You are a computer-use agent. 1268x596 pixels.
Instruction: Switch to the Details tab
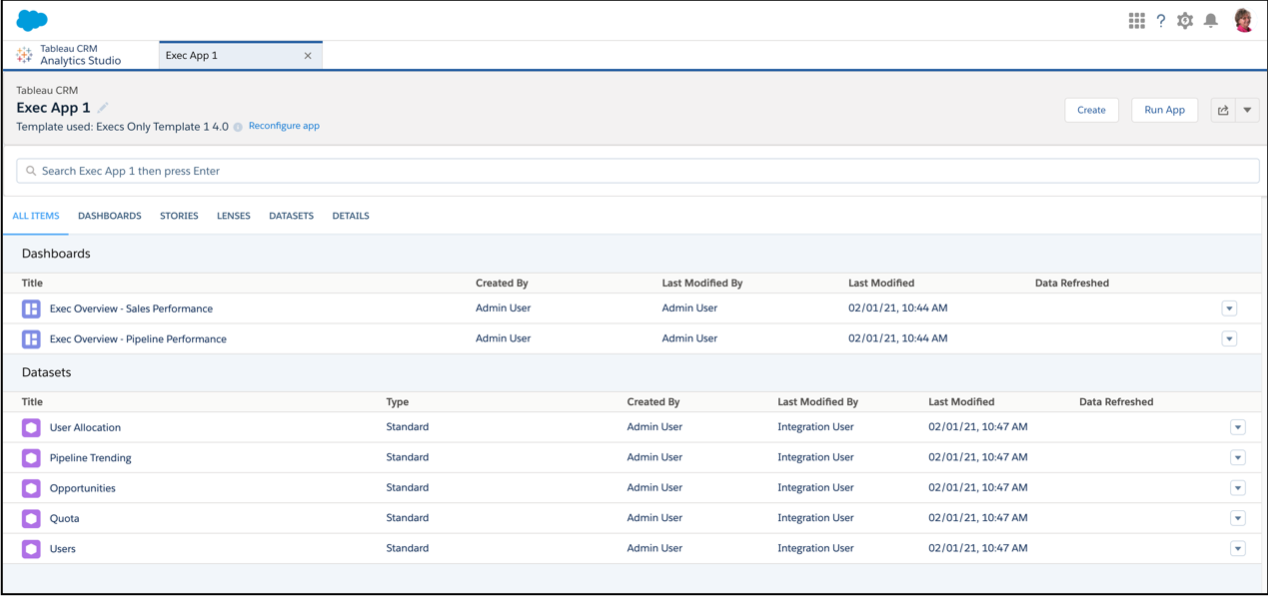(351, 216)
